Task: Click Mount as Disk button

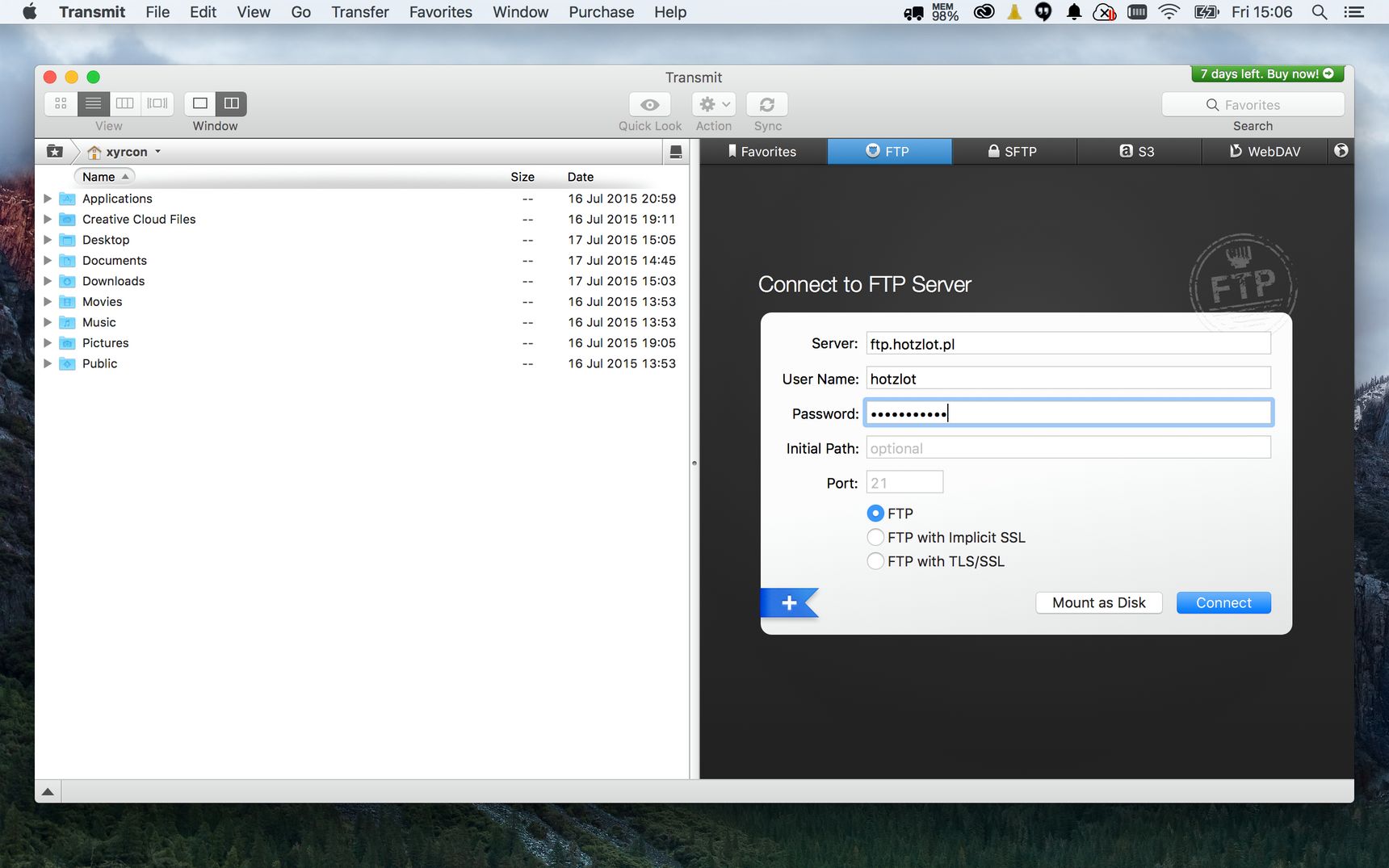Action: pyautogui.click(x=1099, y=603)
